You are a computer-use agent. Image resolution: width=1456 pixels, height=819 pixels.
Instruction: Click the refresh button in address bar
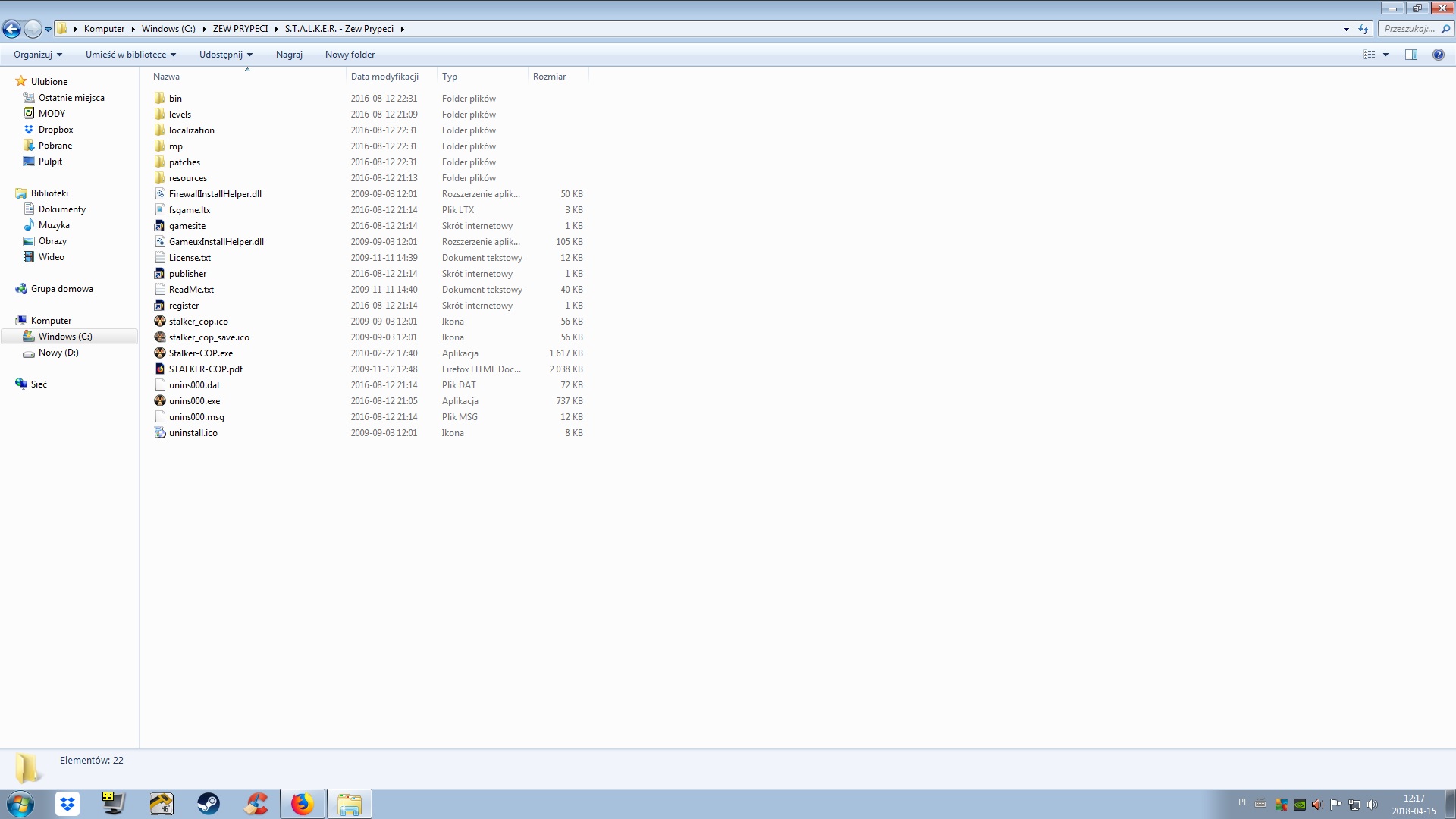(1363, 29)
